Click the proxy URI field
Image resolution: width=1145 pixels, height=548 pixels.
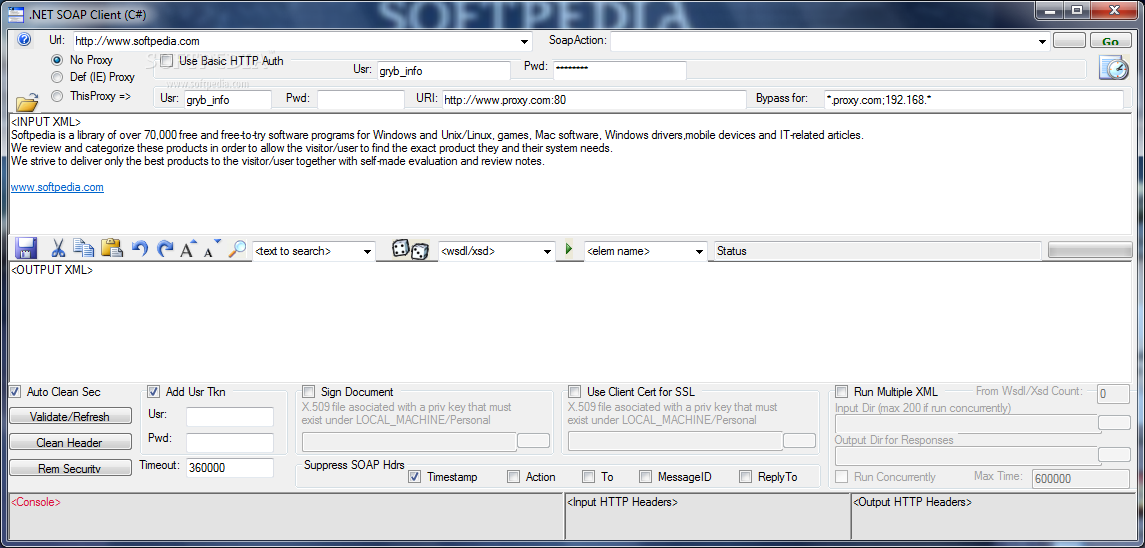point(594,99)
